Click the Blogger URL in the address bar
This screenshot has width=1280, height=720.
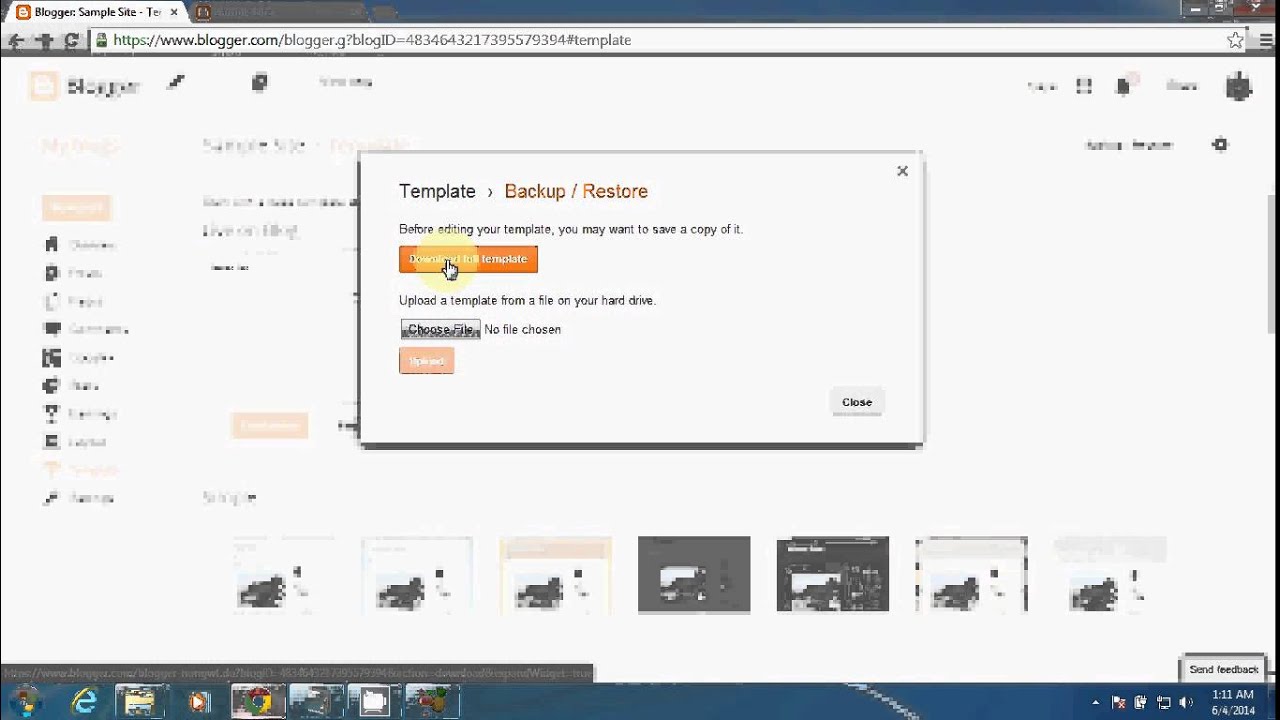tap(372, 40)
